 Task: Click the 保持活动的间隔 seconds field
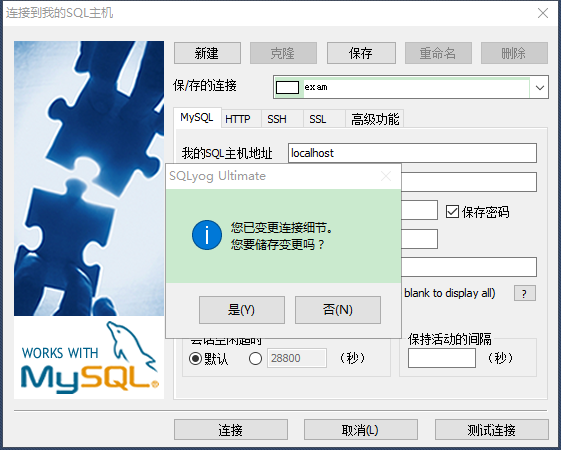pos(442,358)
